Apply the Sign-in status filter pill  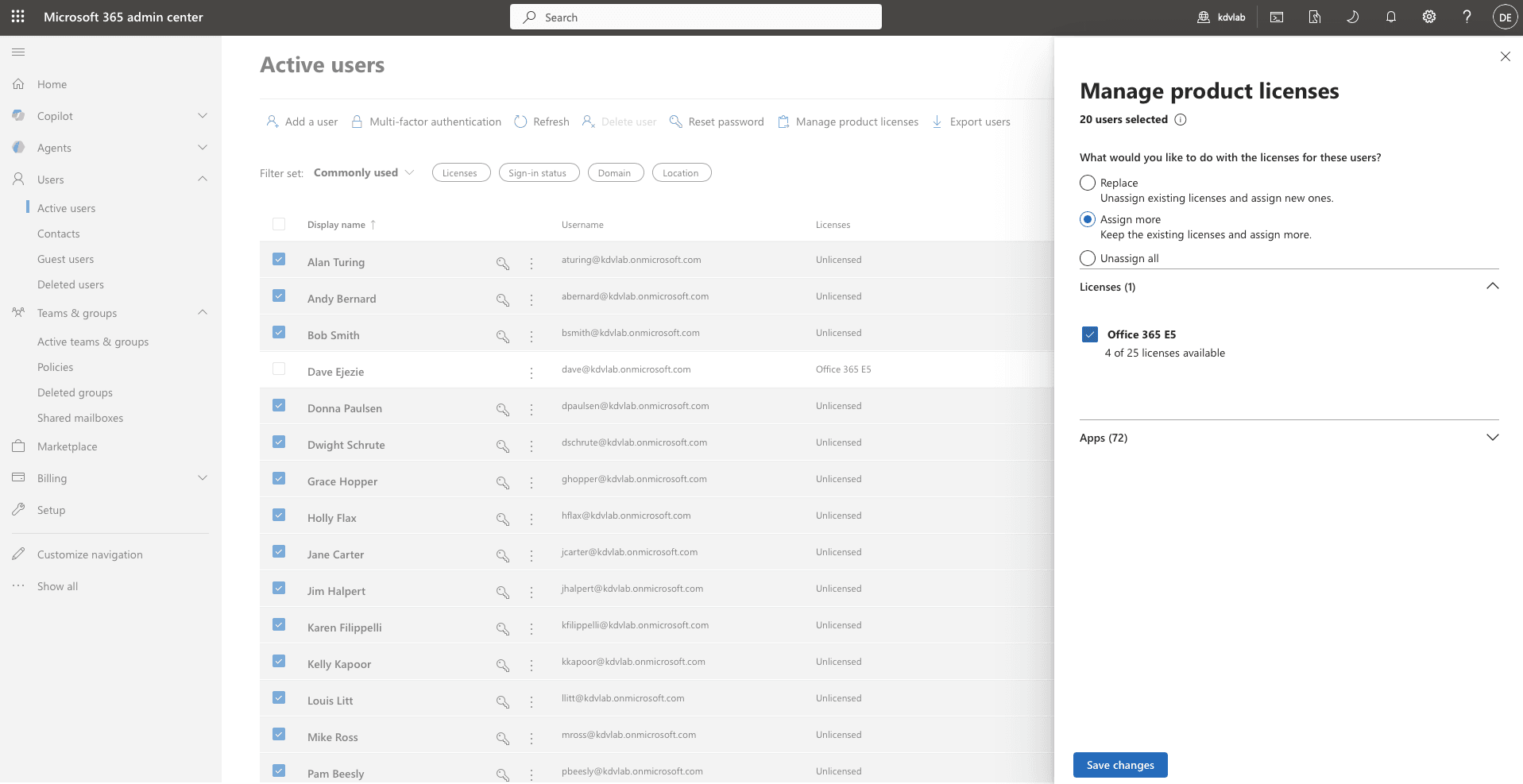539,172
